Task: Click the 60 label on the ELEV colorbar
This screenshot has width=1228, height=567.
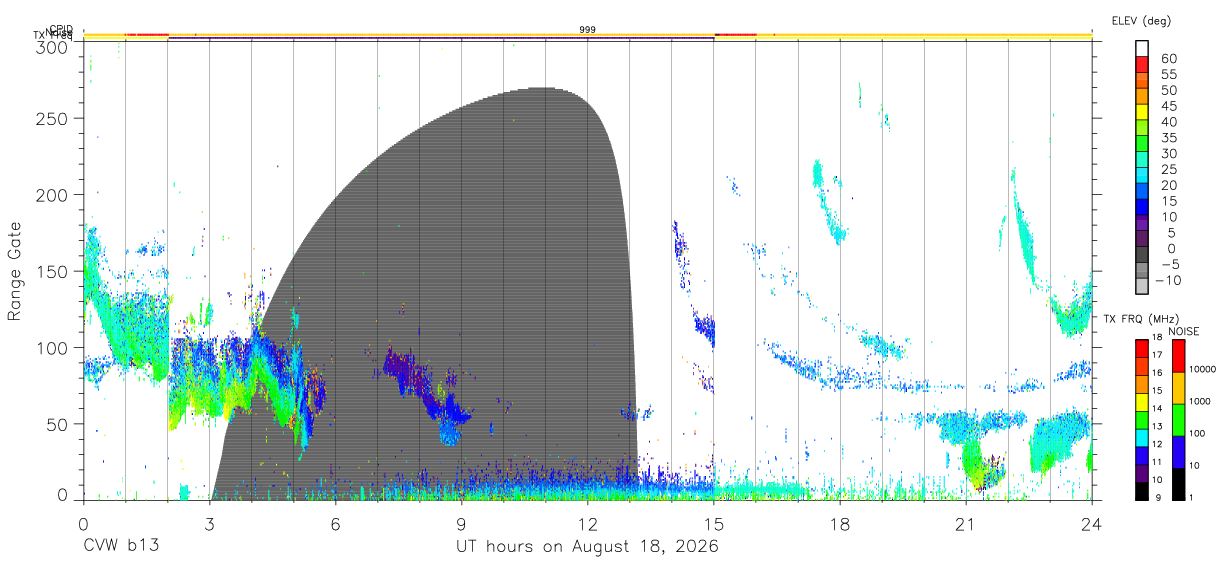Action: [x=1169, y=59]
